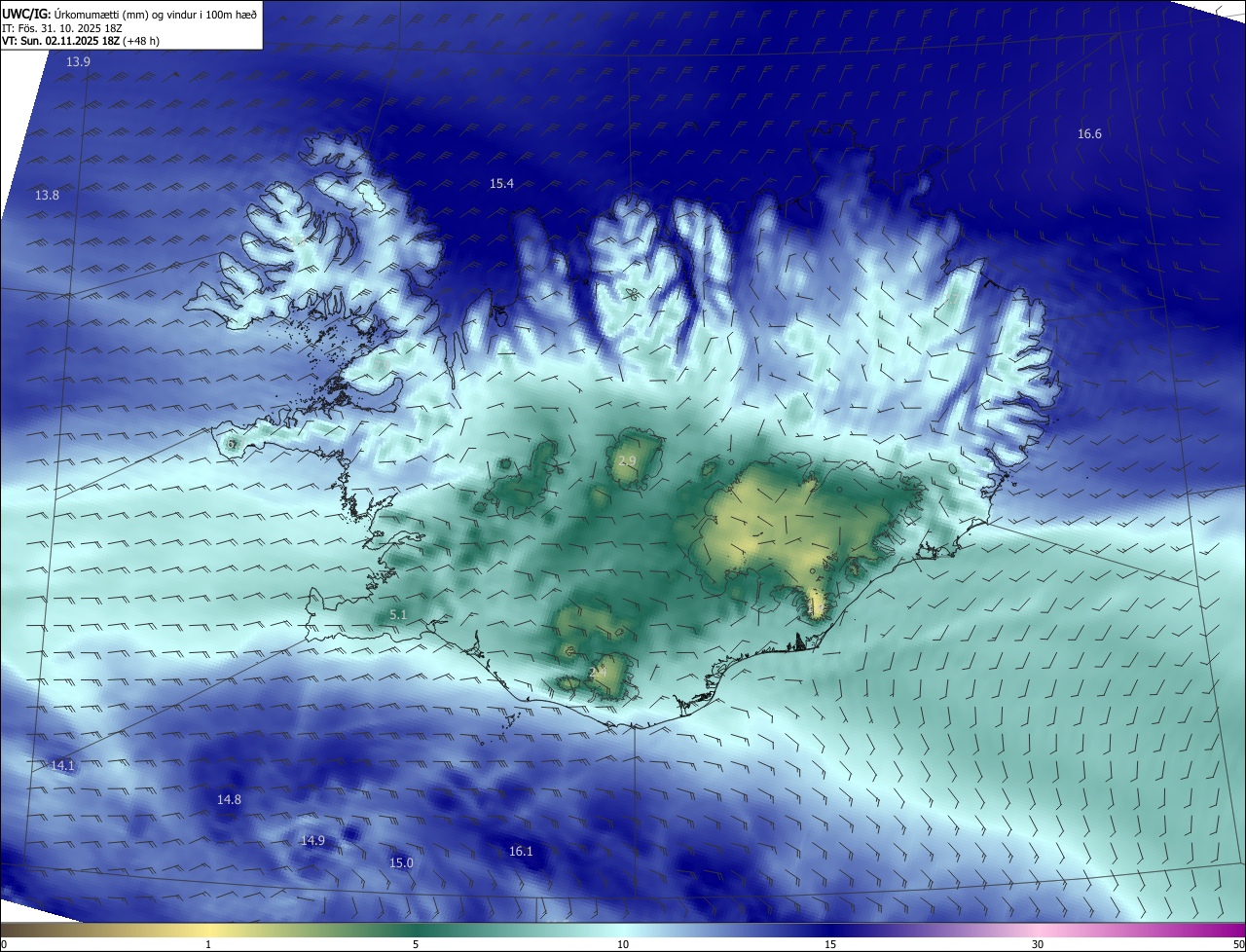The image size is (1246, 952).
Task: Click the 14.8 value label on the map
Action: coord(229,799)
